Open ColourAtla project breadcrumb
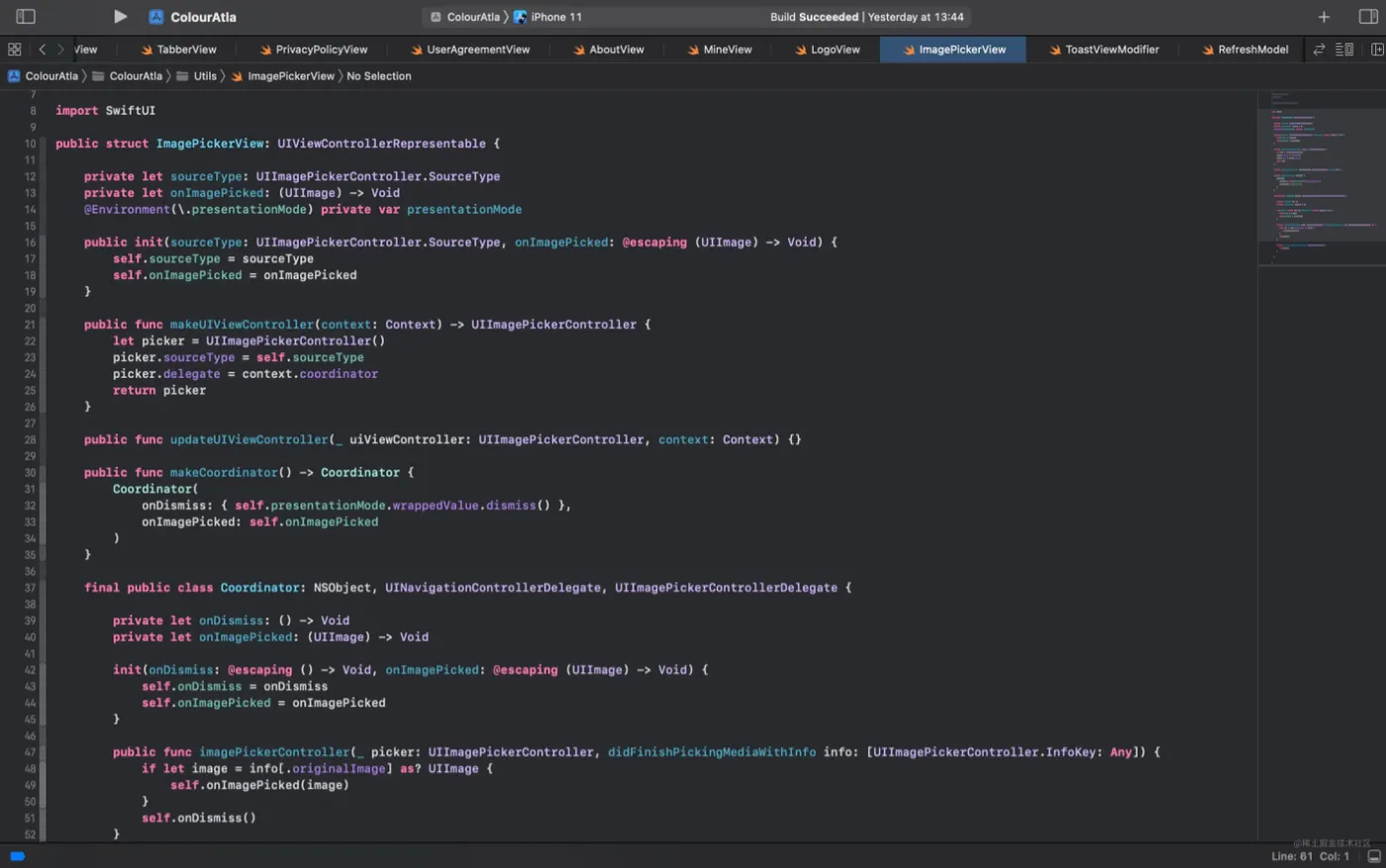Viewport: 1386px width, 868px height. click(x=43, y=76)
